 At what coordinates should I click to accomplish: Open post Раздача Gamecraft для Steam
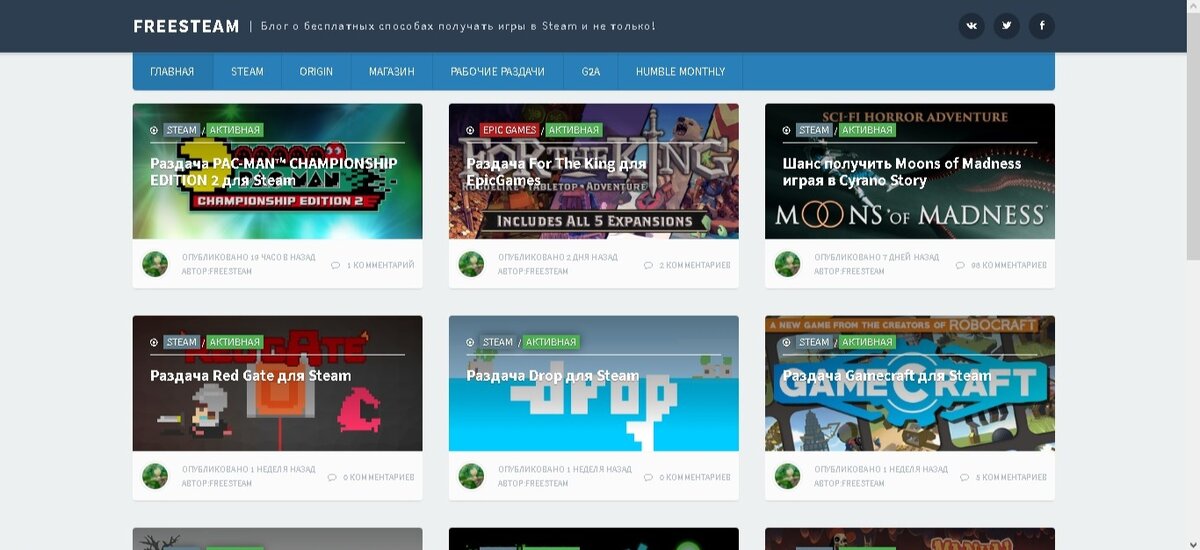(887, 376)
